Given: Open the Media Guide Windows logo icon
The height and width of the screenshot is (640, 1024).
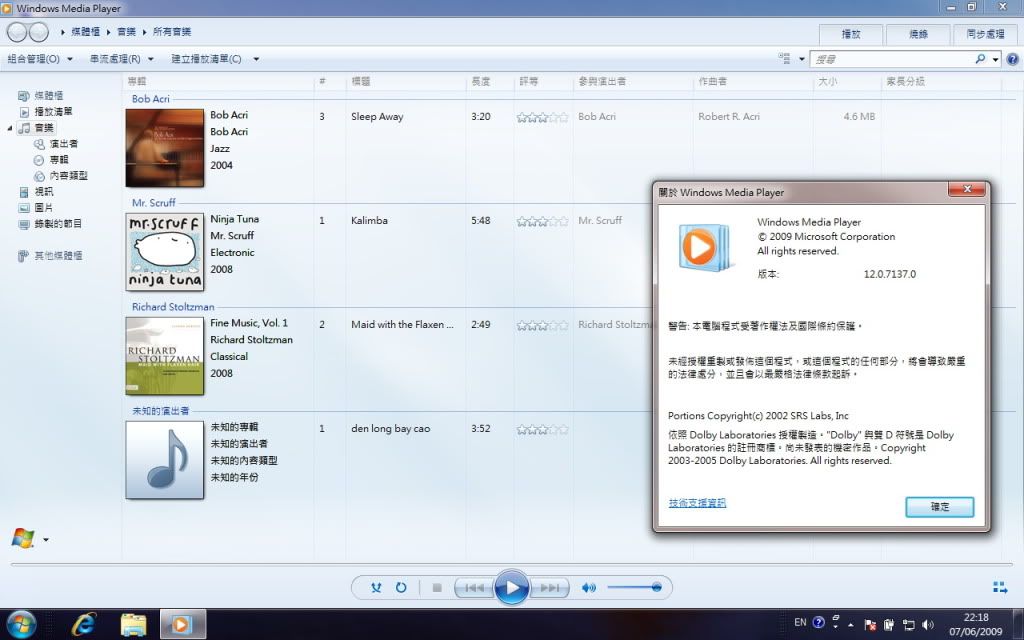Looking at the screenshot, I should pyautogui.click(x=23, y=539).
